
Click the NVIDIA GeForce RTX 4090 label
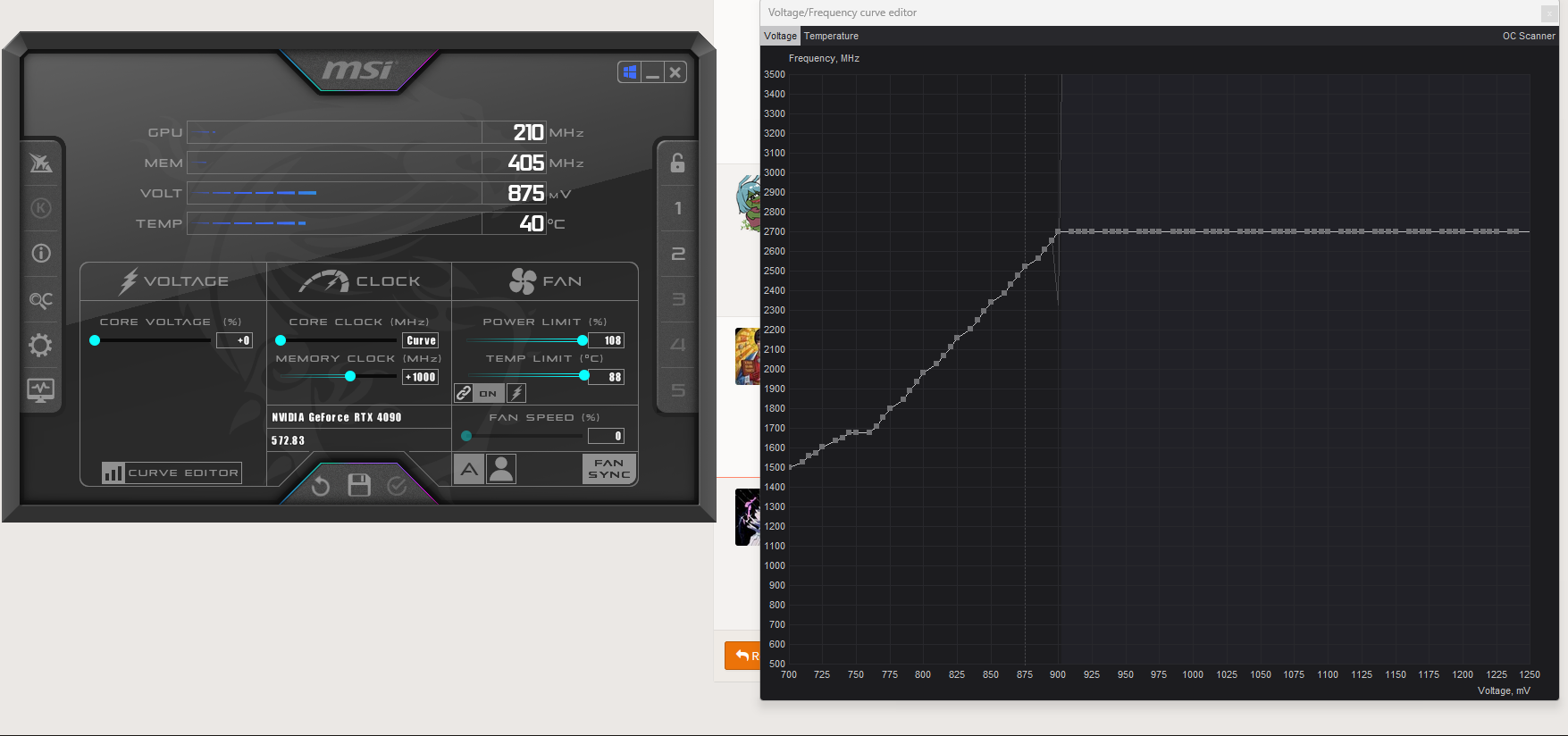point(337,417)
